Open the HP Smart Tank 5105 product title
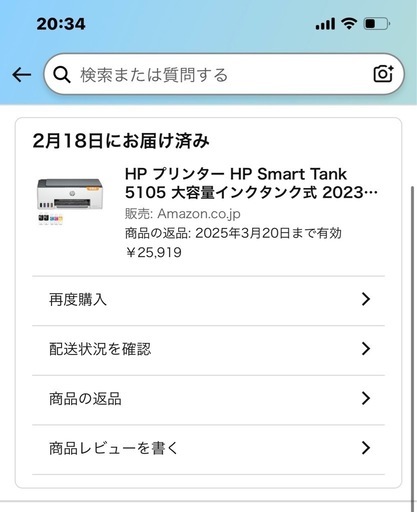Screen dimensions: 417x512 click(x=251, y=183)
